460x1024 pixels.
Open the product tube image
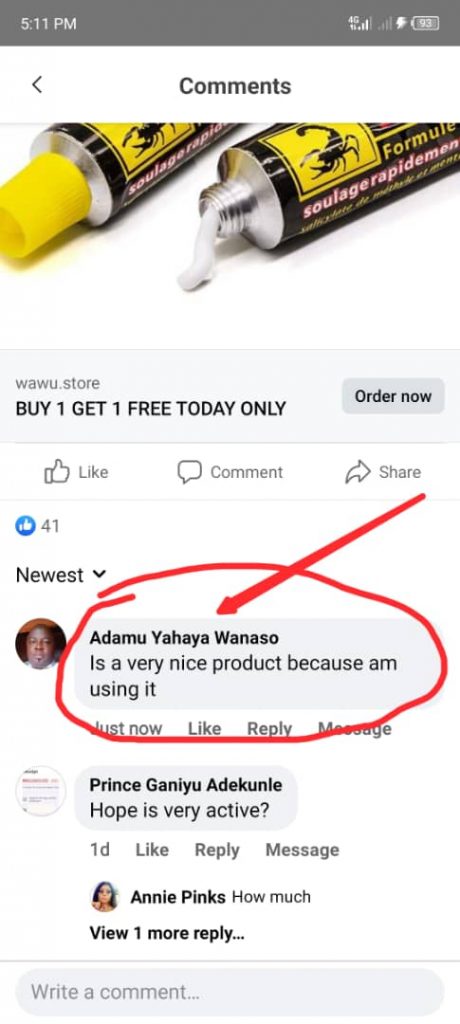(x=230, y=235)
